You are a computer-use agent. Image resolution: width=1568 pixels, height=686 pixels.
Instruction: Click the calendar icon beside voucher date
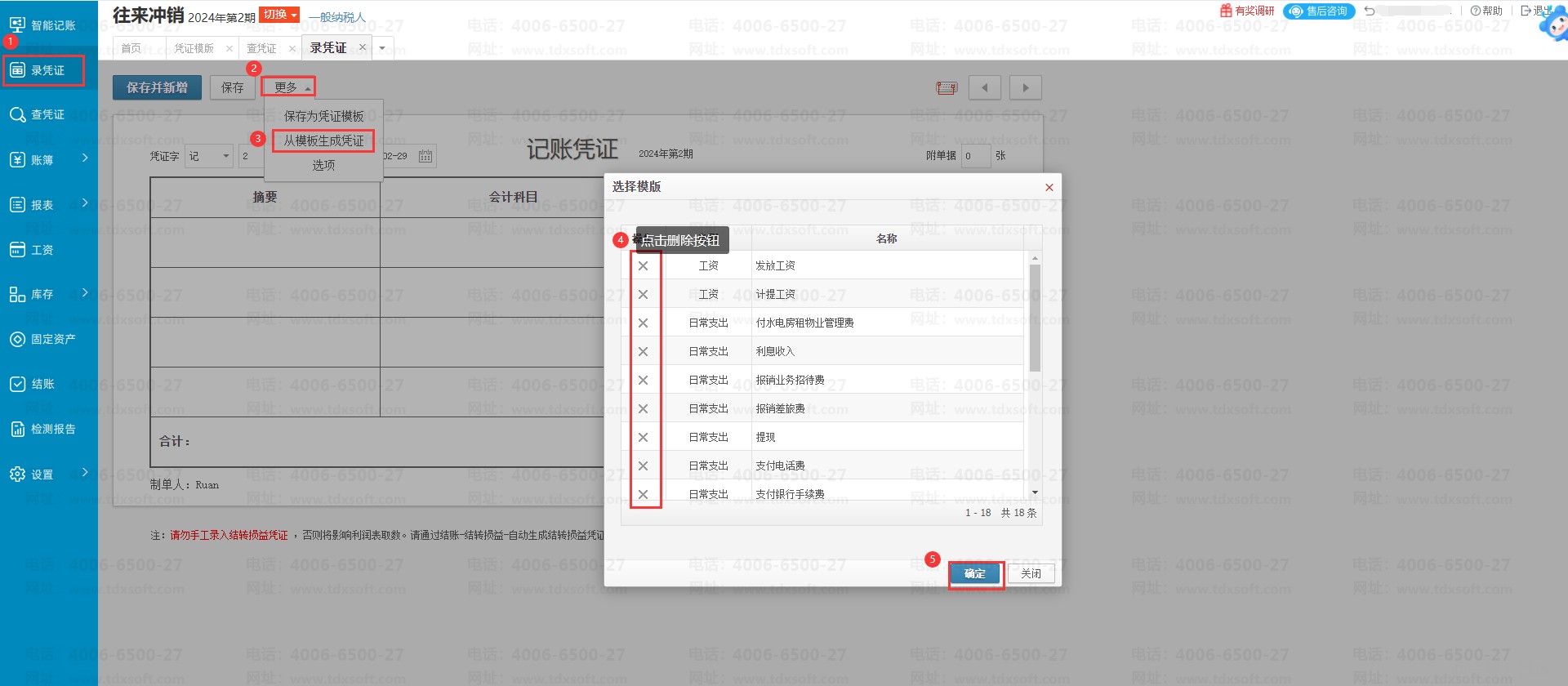425,156
